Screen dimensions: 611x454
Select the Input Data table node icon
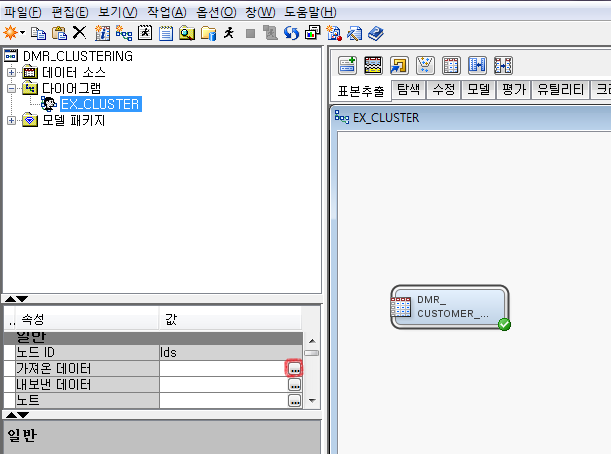tap(451, 65)
